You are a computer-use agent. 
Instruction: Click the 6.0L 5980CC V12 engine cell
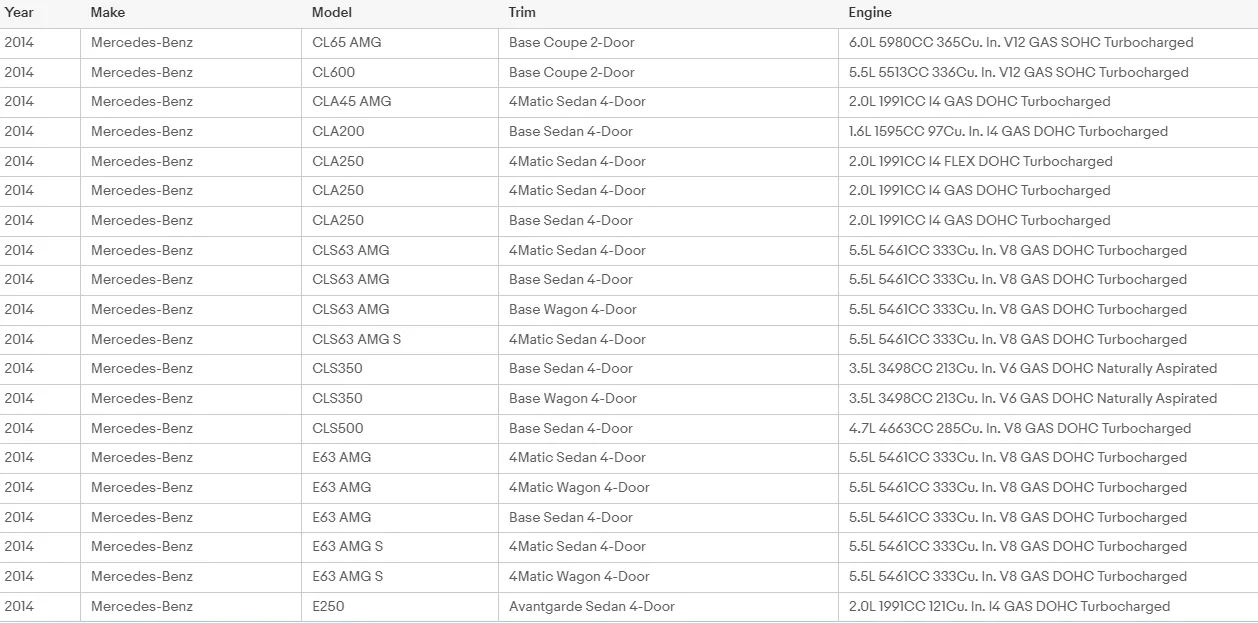(1048, 43)
